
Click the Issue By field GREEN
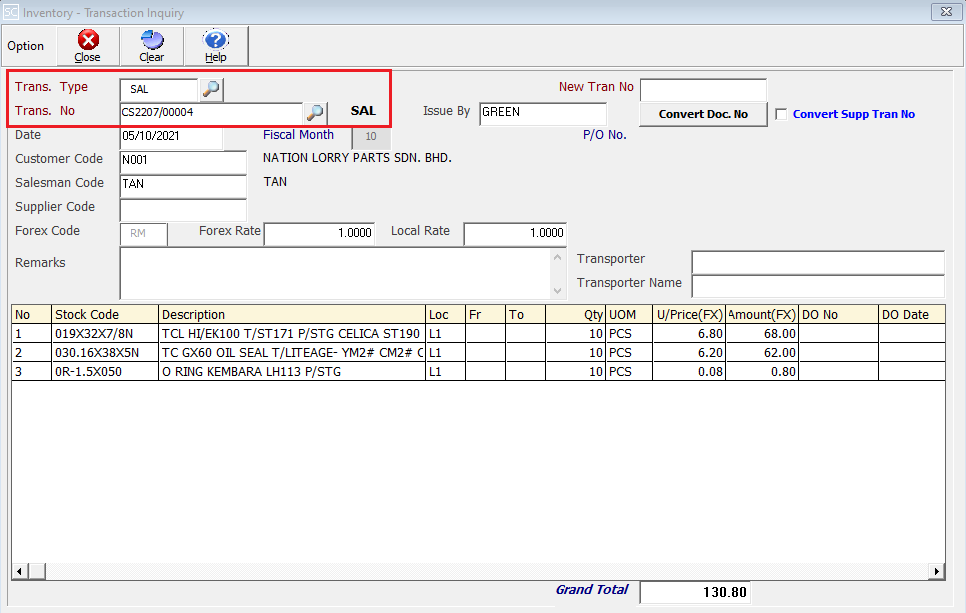(x=543, y=113)
